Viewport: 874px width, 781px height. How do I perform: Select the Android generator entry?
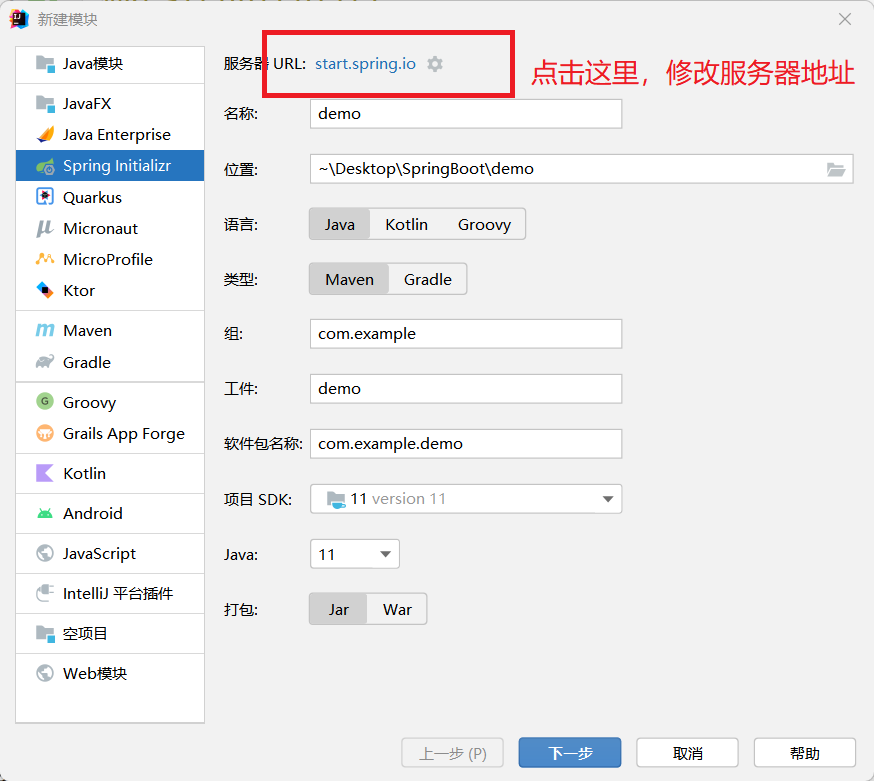[x=110, y=513]
